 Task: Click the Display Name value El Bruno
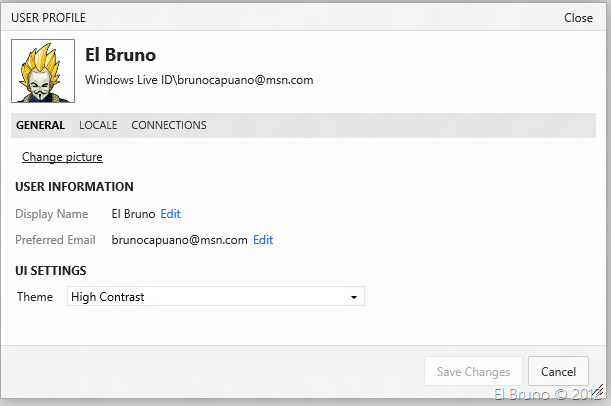[x=133, y=214]
